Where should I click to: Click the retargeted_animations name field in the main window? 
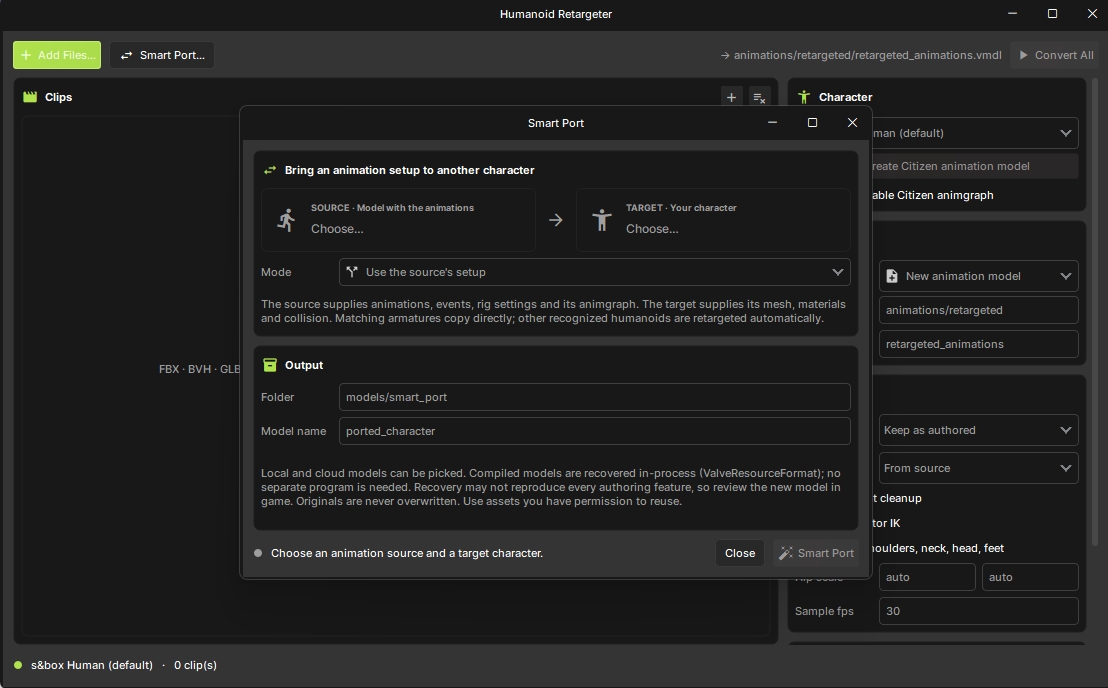979,344
